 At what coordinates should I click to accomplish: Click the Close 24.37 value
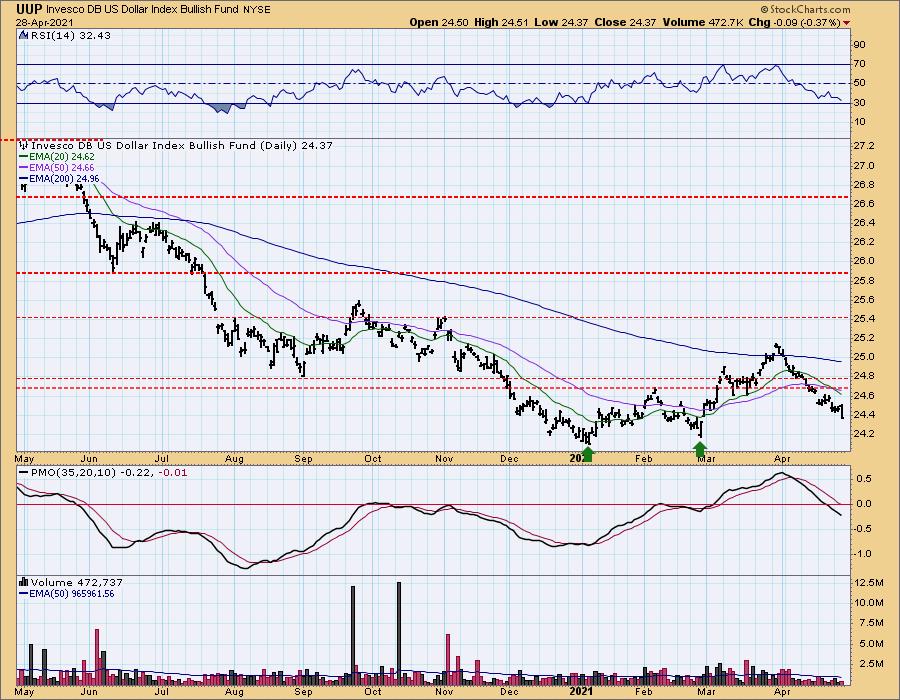[626, 22]
